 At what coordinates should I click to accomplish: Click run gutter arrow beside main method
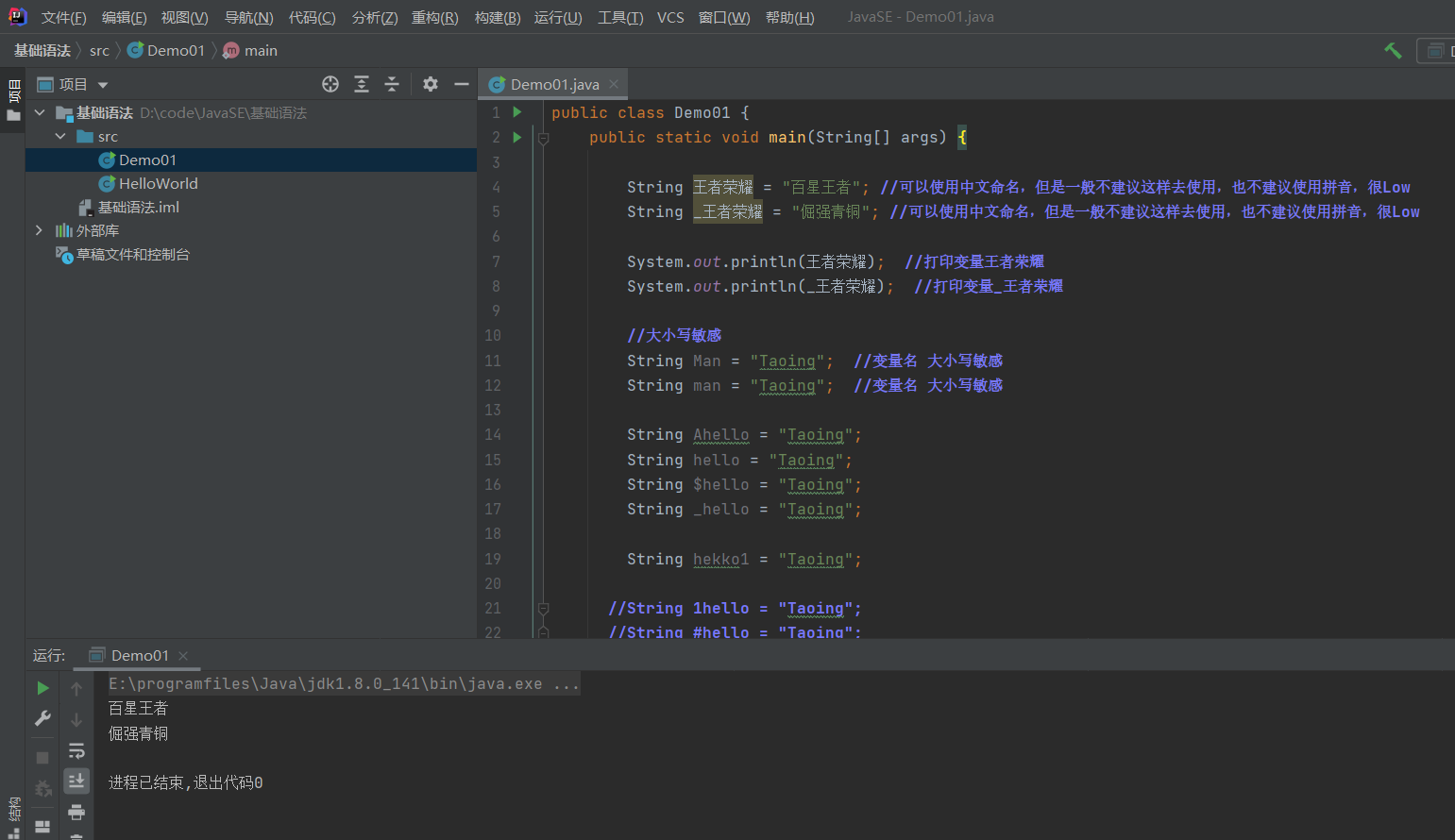coord(517,137)
